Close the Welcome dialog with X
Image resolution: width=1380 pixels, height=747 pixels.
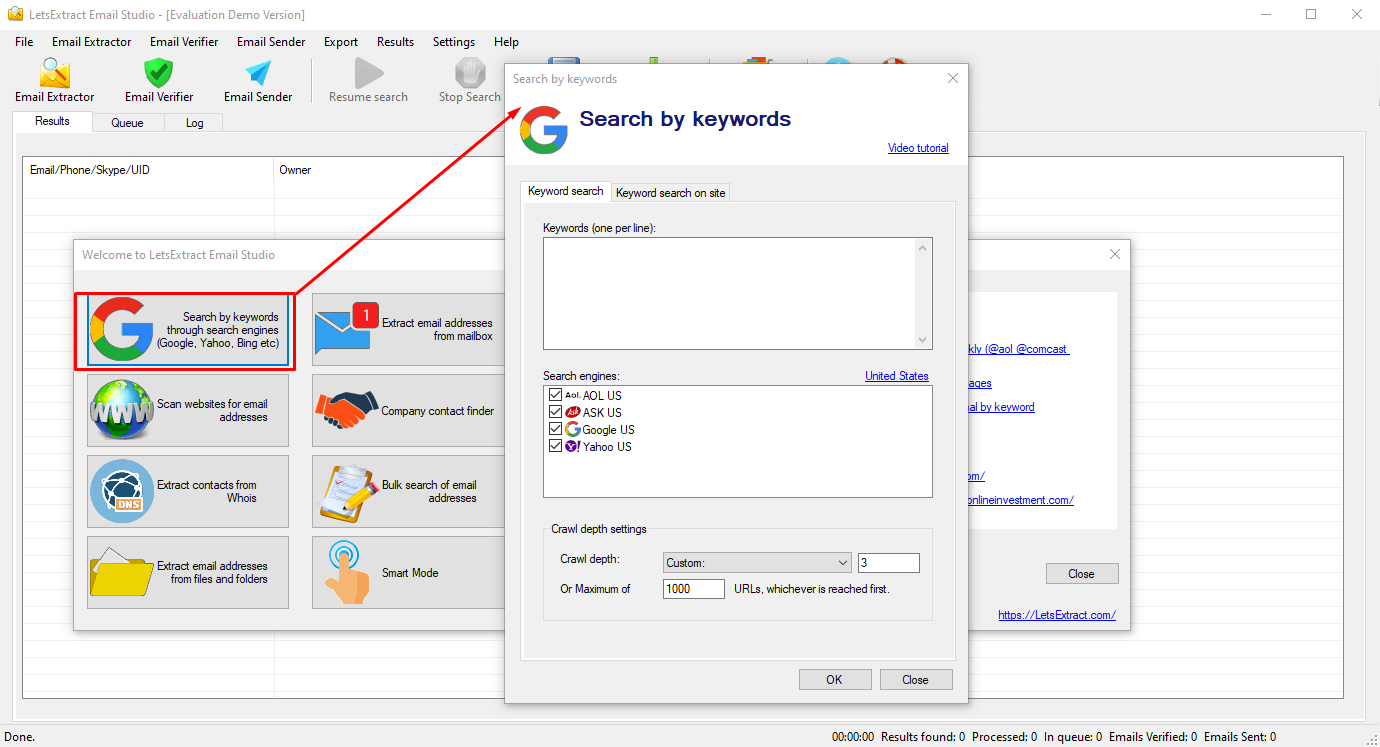click(1115, 254)
